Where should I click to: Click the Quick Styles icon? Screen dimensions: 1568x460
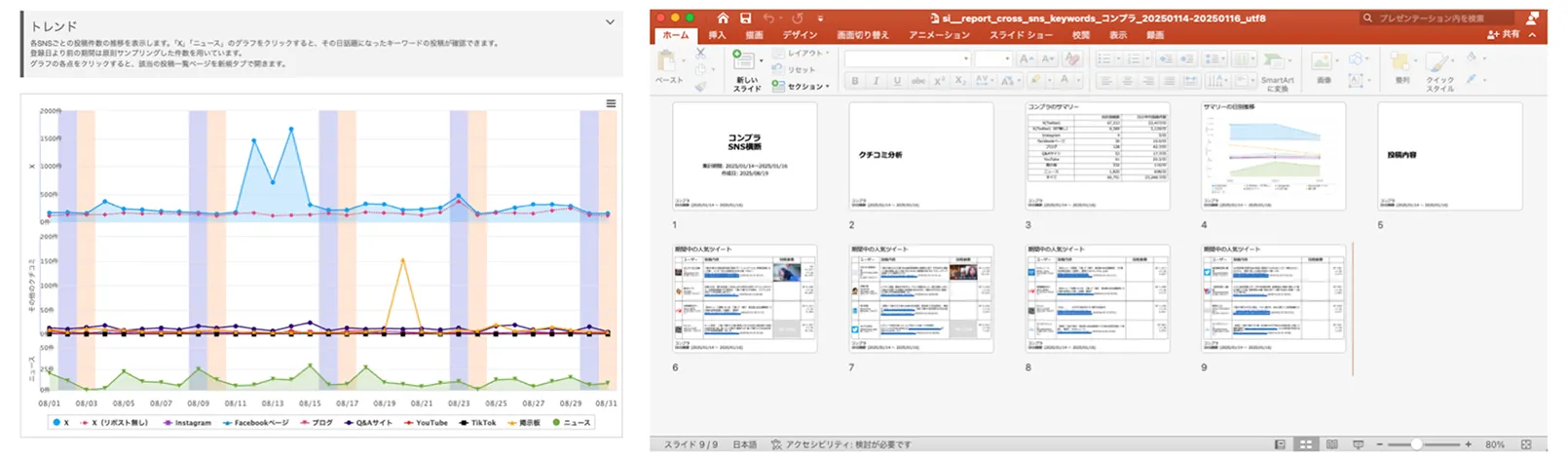tap(1438, 66)
